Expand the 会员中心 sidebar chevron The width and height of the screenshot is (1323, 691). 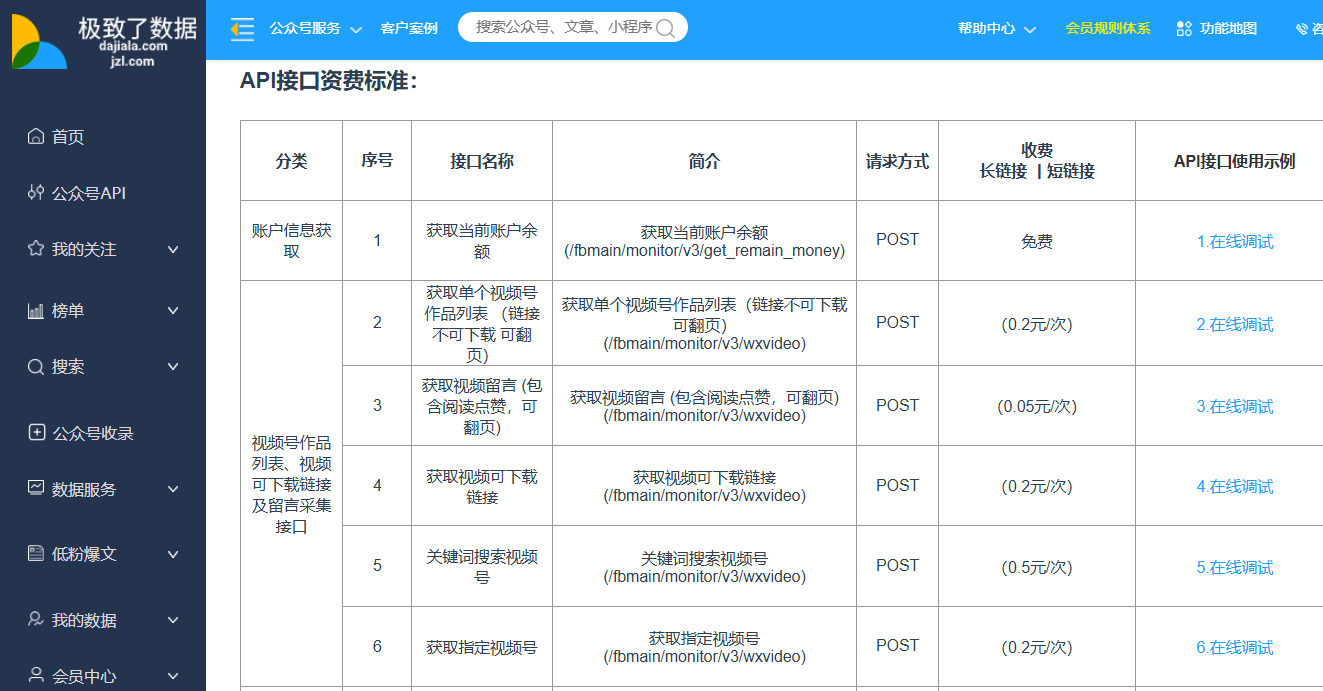coord(173,677)
